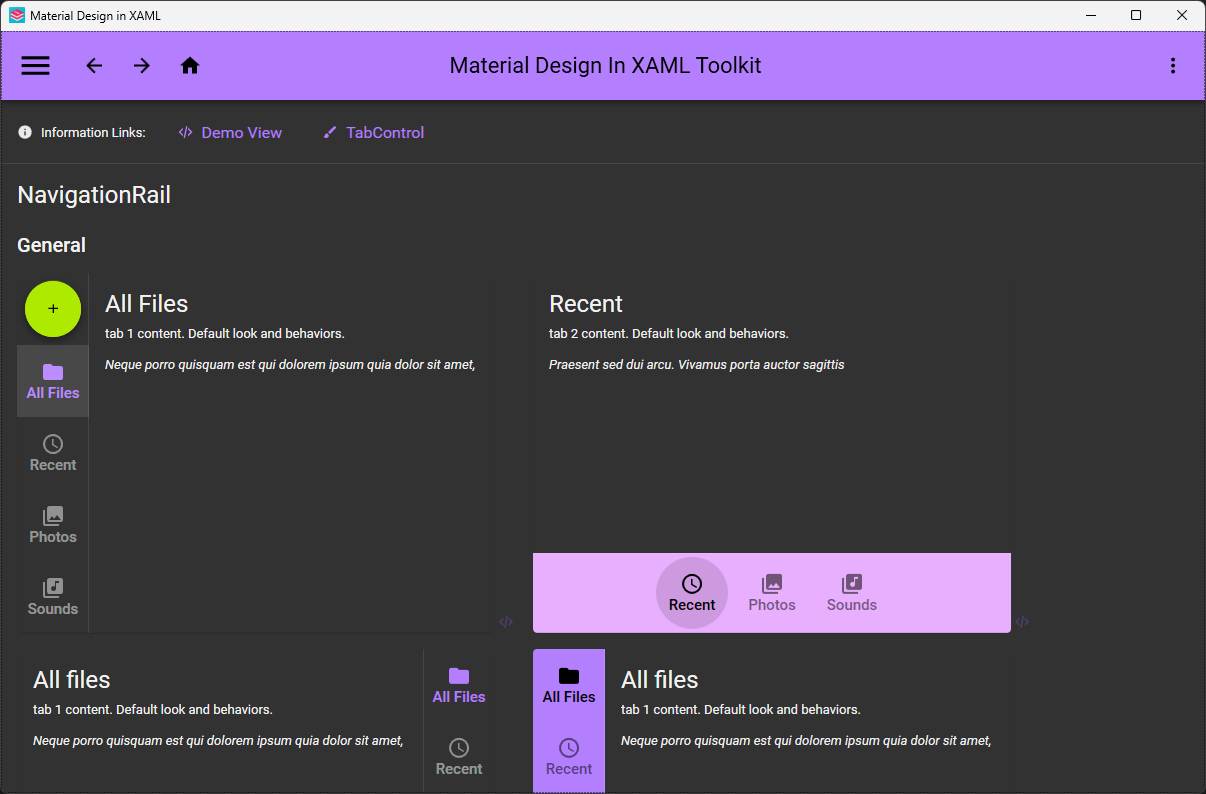Viewport: 1206px width, 794px height.
Task: Click the Recent heading in tab 2 content
Action: tap(586, 304)
